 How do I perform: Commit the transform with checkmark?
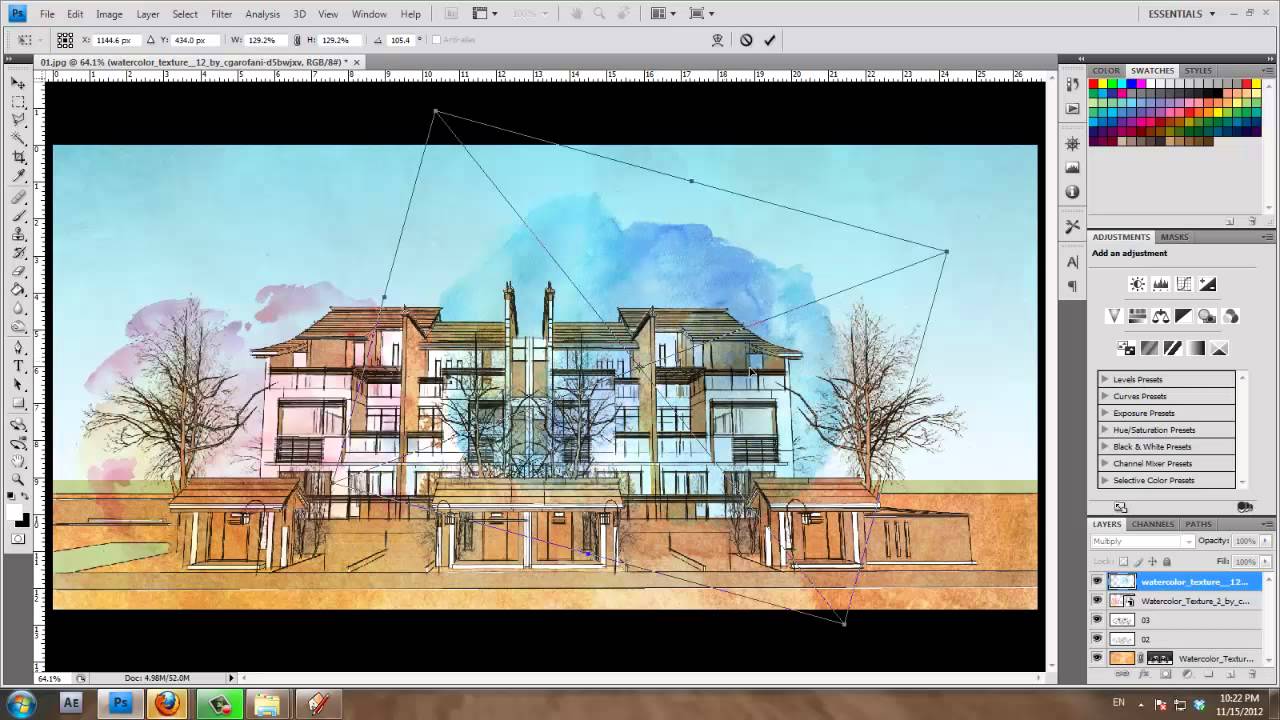[x=769, y=40]
